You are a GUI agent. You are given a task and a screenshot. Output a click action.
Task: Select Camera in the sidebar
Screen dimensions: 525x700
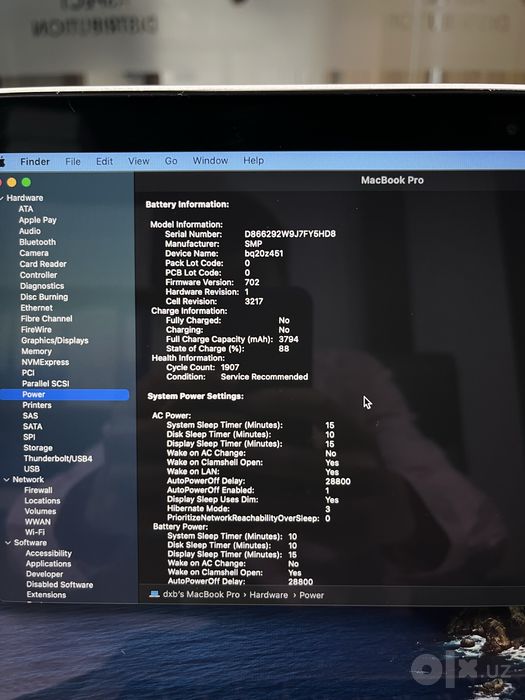click(34, 253)
